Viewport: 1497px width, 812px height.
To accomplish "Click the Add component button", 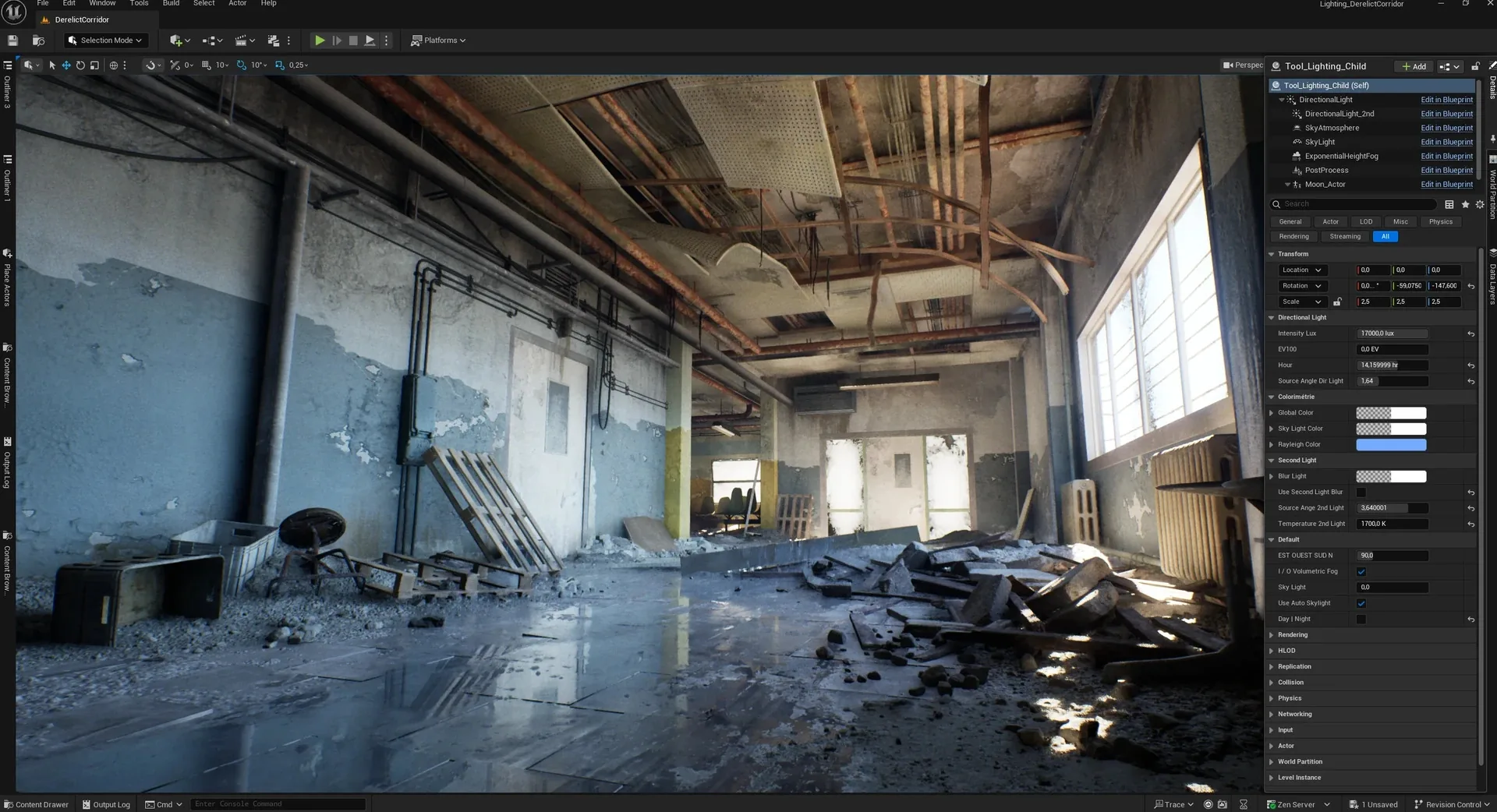I will (1414, 67).
